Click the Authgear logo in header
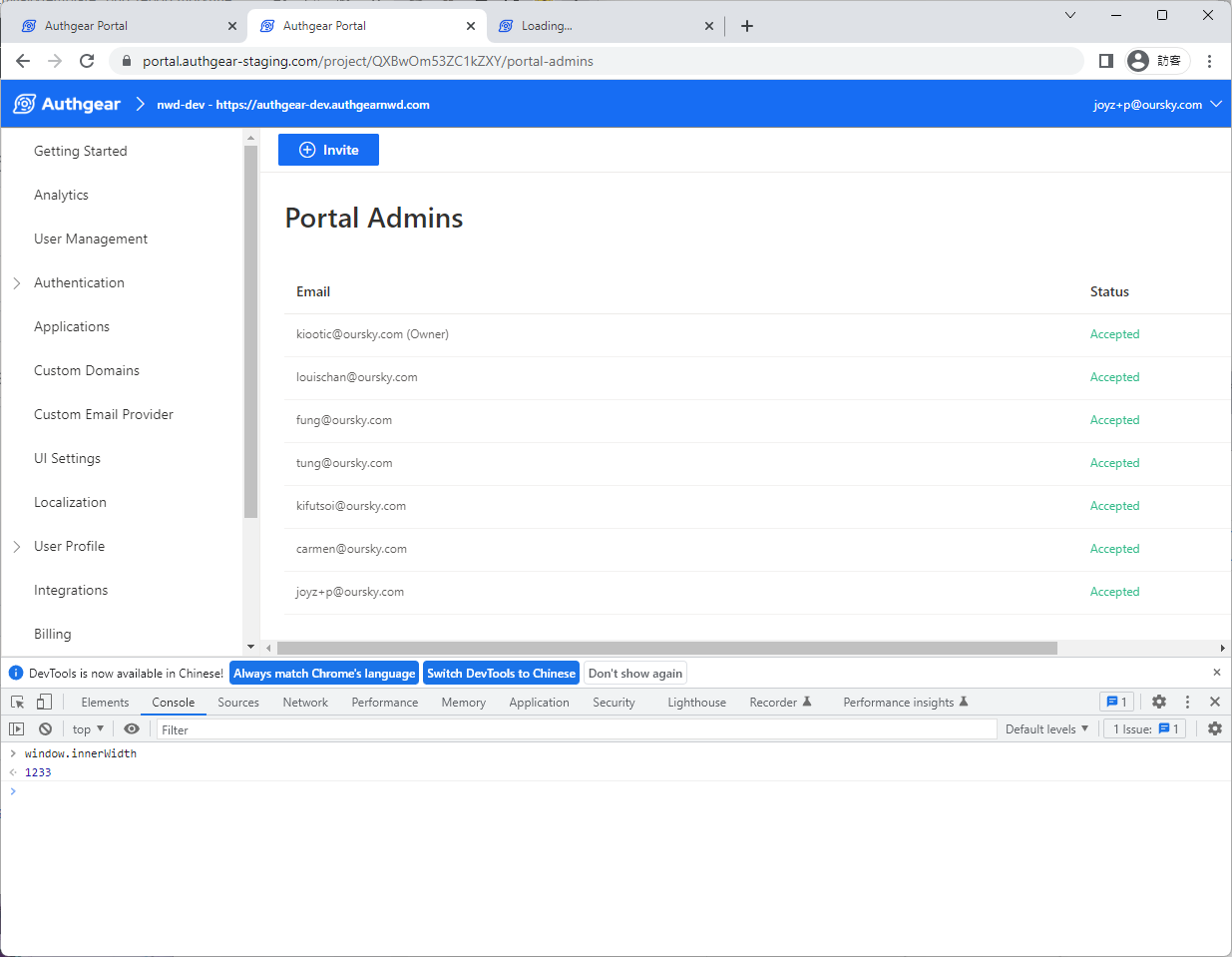The width and height of the screenshot is (1232, 957). click(x=67, y=104)
